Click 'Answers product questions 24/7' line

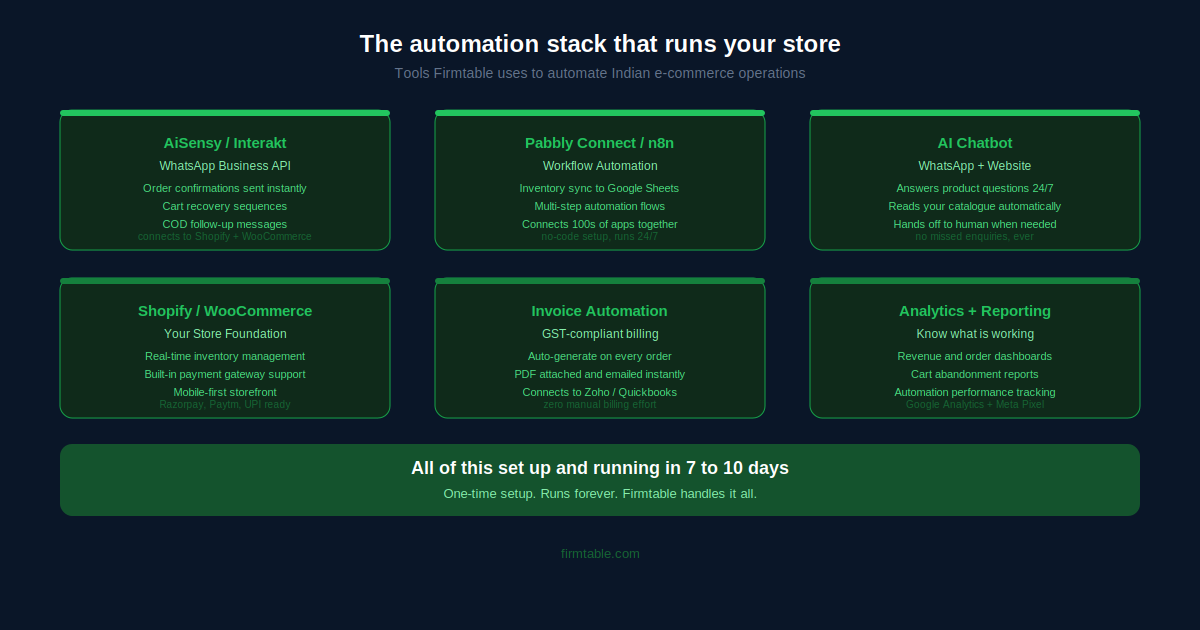975,188
